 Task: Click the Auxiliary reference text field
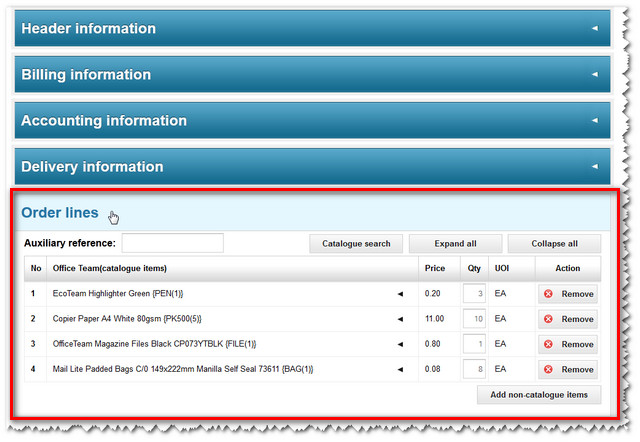pyautogui.click(x=172, y=243)
